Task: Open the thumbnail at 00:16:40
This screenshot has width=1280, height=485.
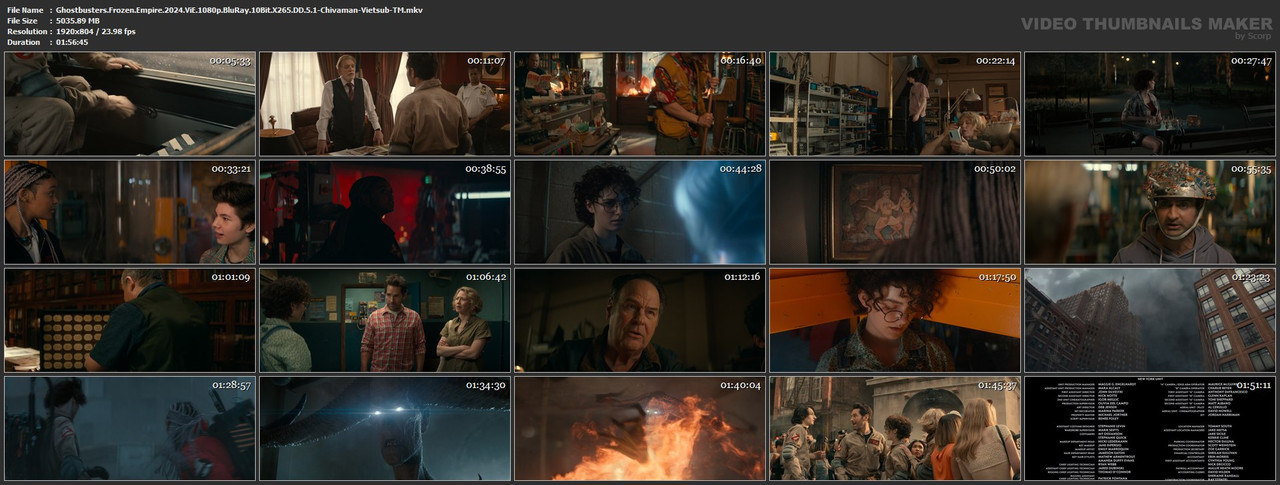Action: tap(640, 104)
